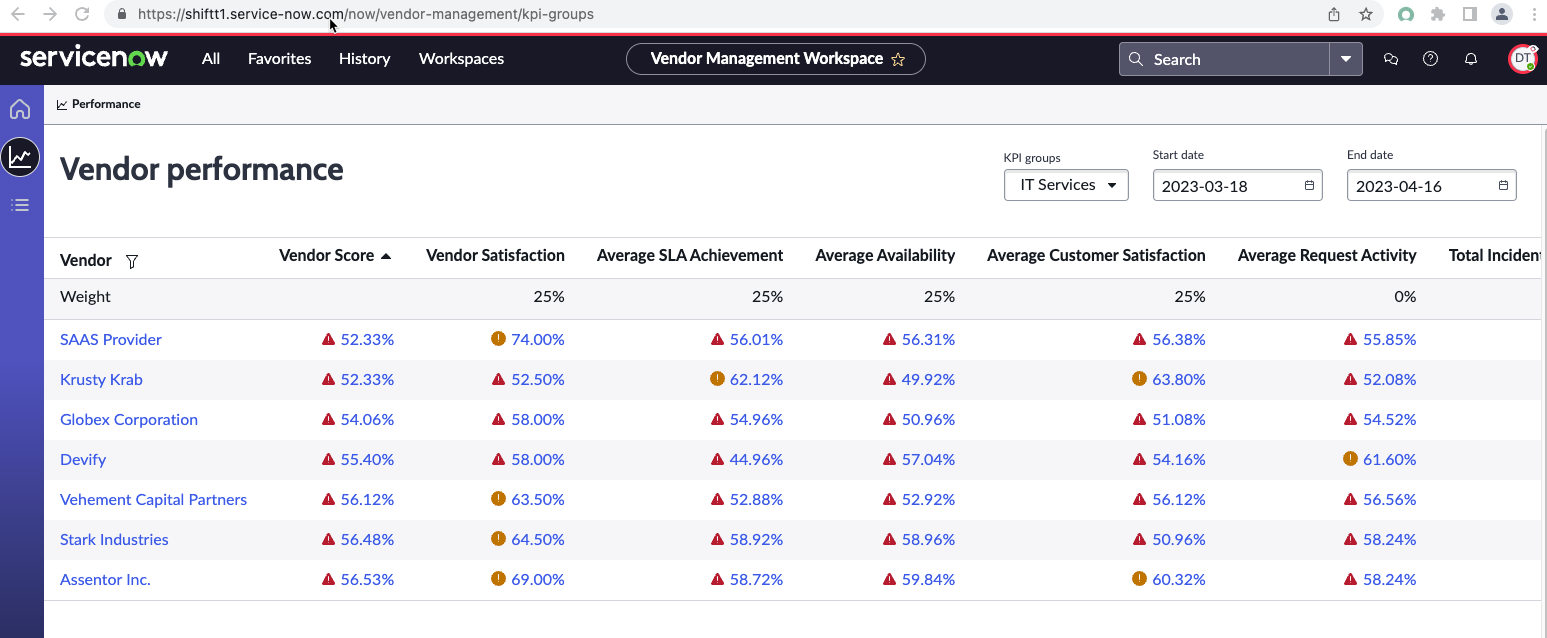
Task: Click Devify's 44.96% SLA achievement value
Action: [x=756, y=460]
